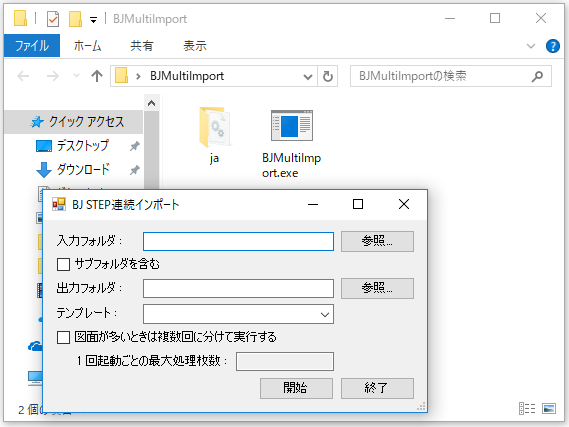This screenshot has width=569, height=427.
Task: Click the properties checkmark icon in title bar
Action: [x=53, y=19]
